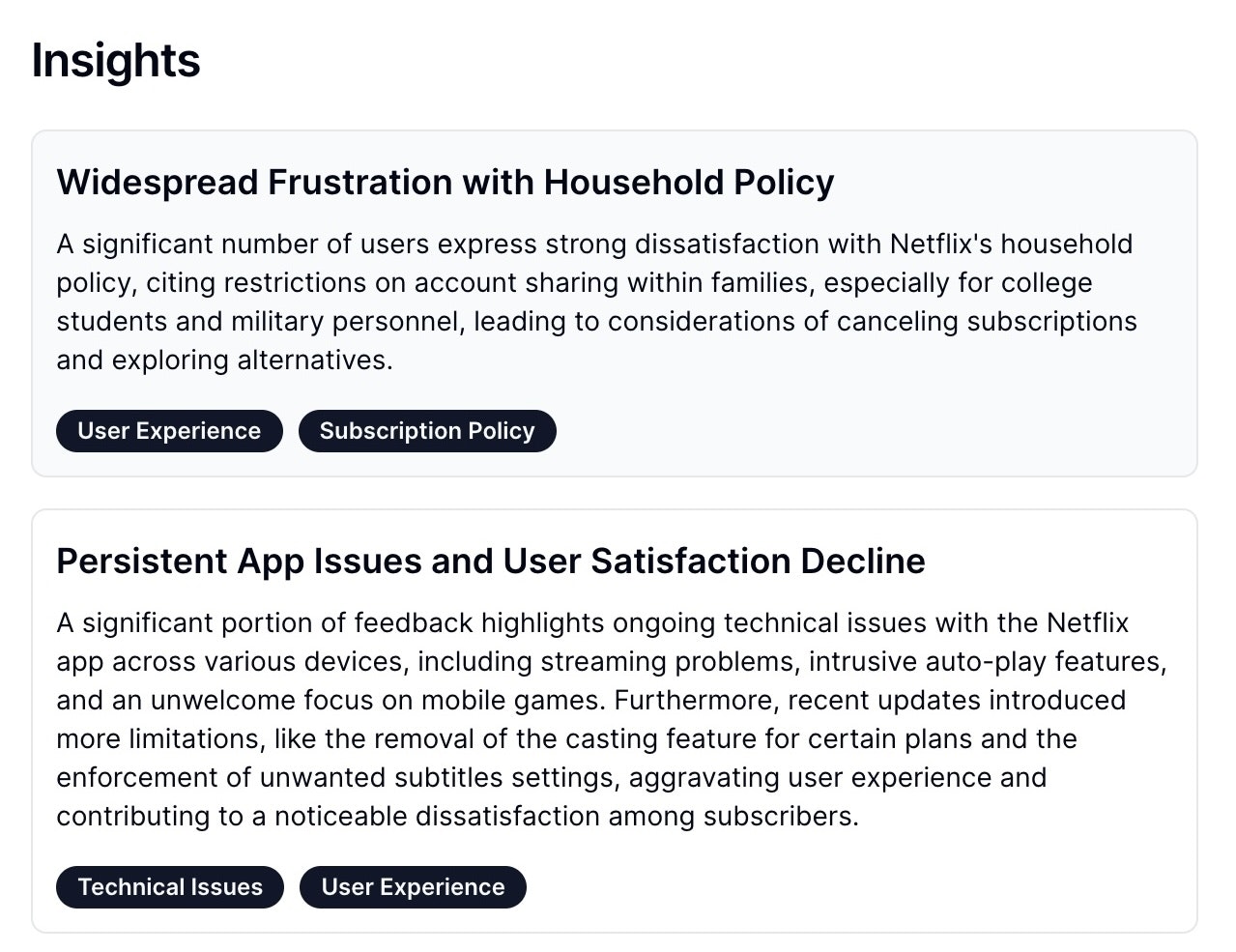Screen dimensions: 1236x952
Task: Click the Insights page heading
Action: [116, 60]
